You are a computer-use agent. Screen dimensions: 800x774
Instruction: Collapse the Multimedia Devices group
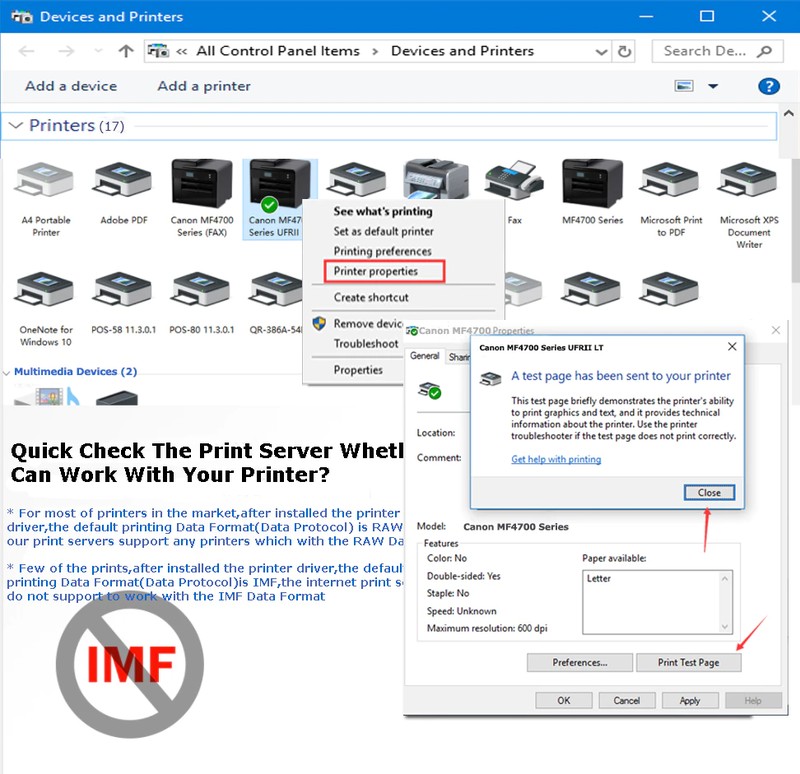click(7, 372)
